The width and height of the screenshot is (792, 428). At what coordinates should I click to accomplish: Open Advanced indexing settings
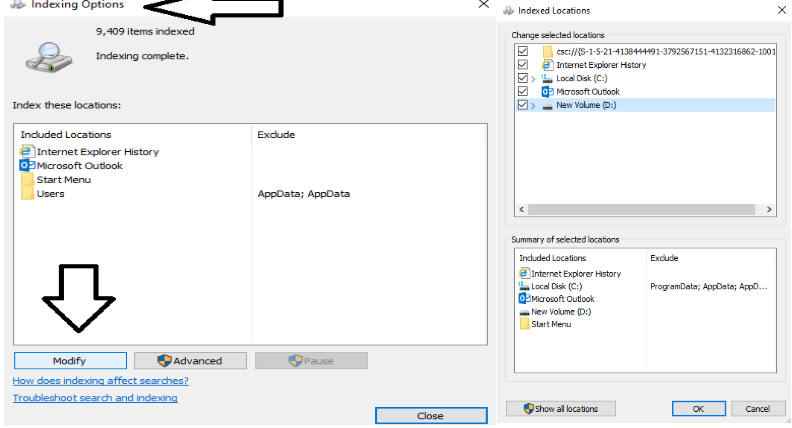pyautogui.click(x=190, y=361)
